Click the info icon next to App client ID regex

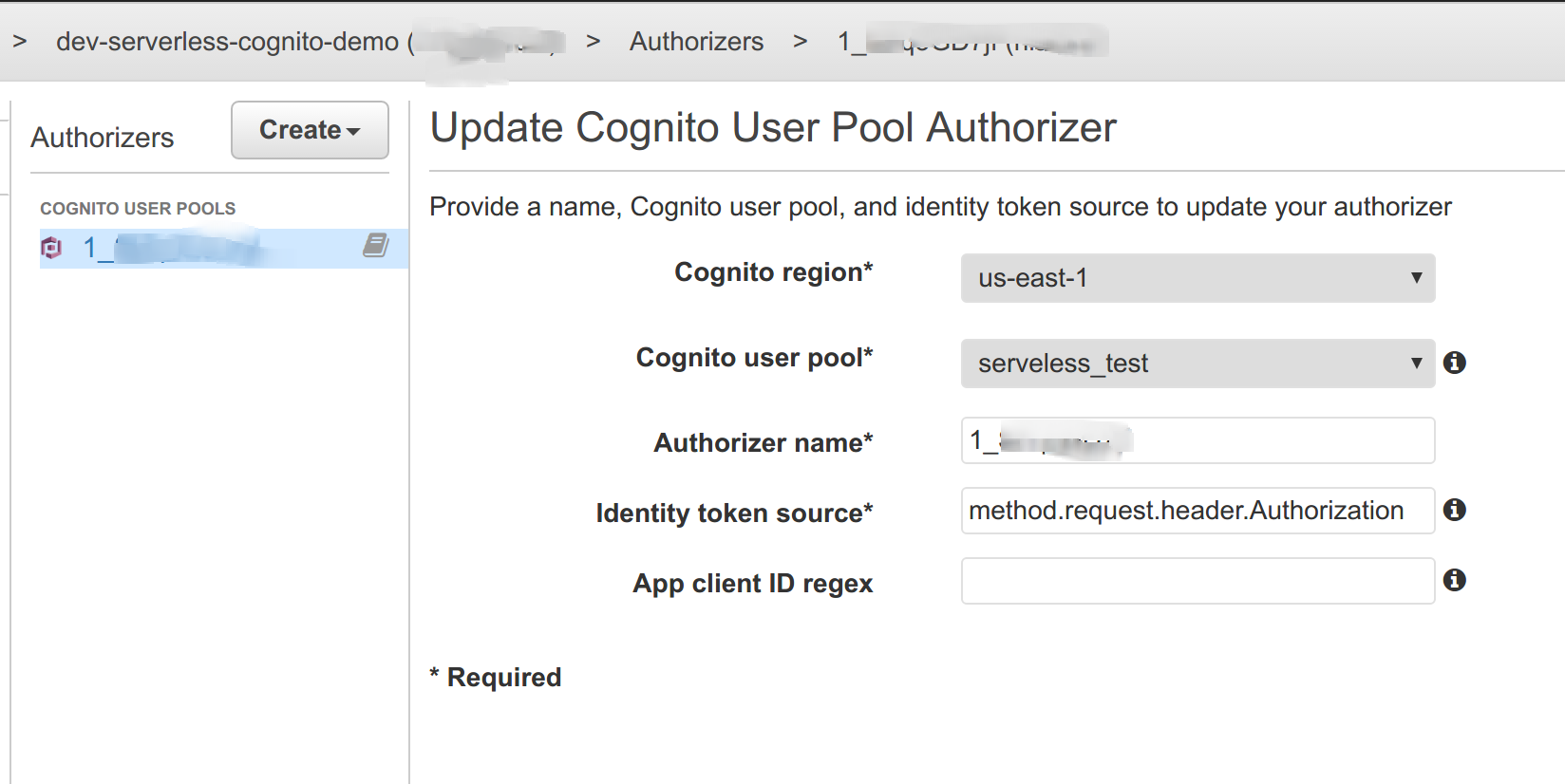(1454, 580)
